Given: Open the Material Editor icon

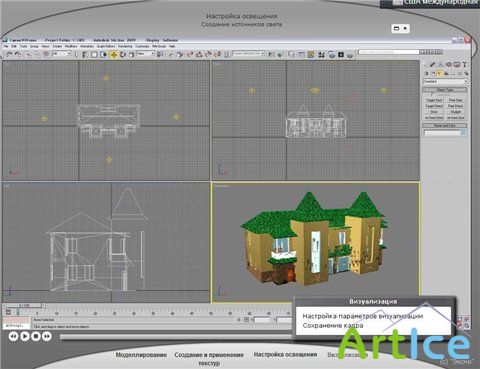Looking at the screenshot, I should coord(321,54).
